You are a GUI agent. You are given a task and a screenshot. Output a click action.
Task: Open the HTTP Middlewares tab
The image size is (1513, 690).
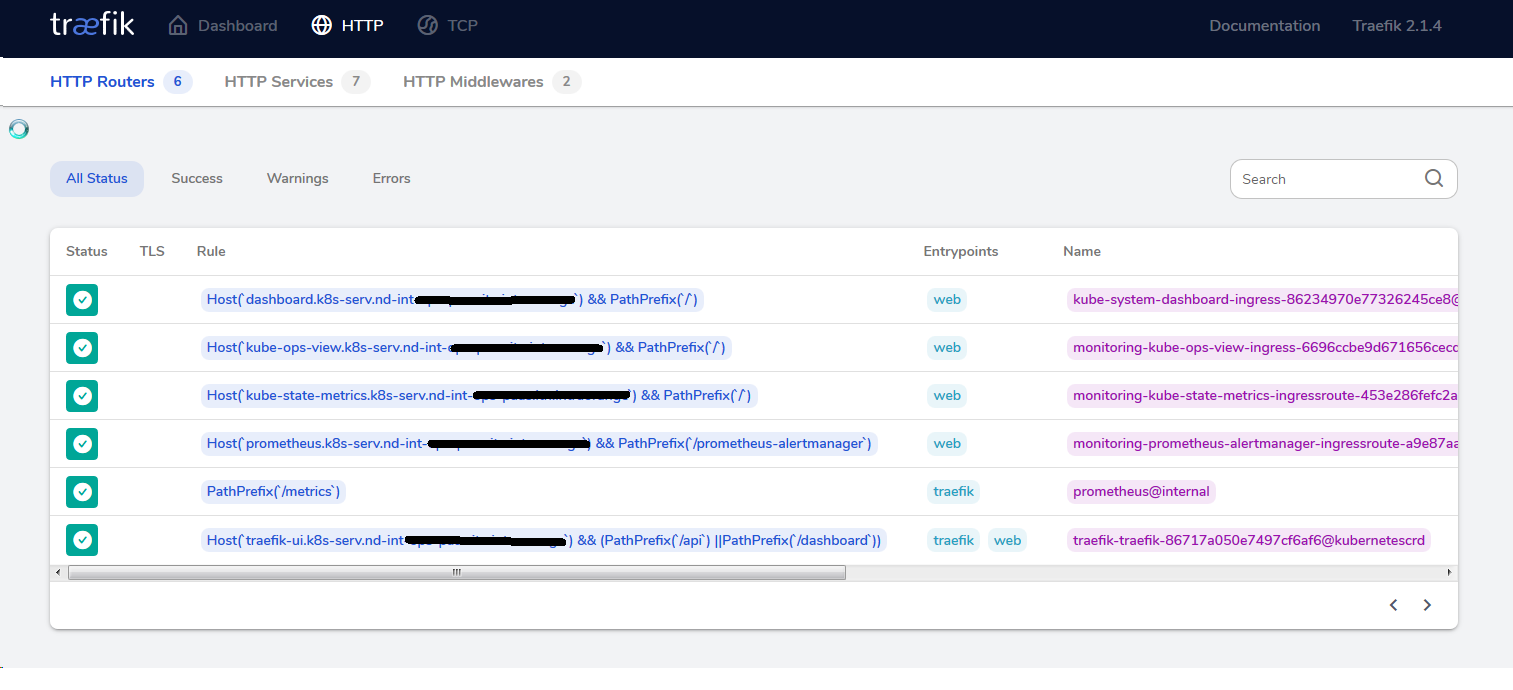[x=472, y=81]
